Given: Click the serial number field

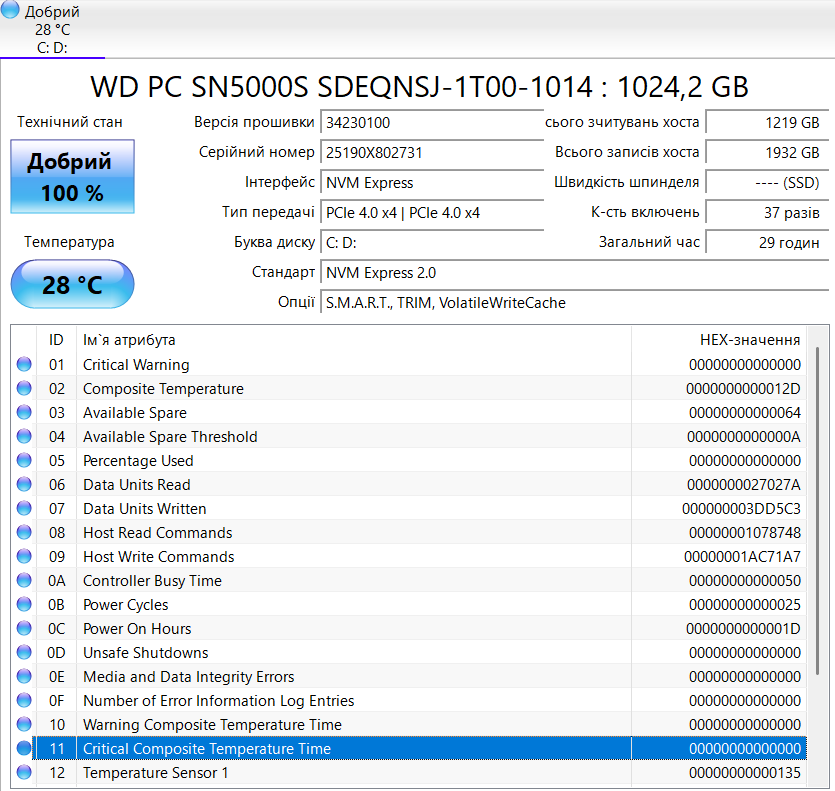Looking at the screenshot, I should click(432, 152).
